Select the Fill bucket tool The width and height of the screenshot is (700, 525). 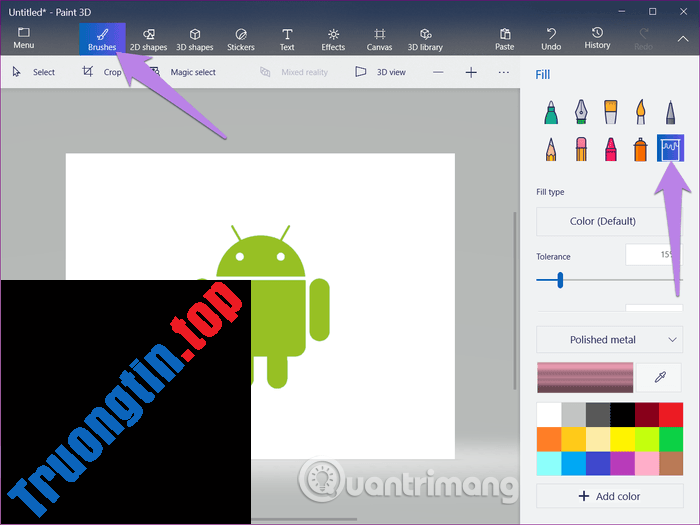click(670, 148)
